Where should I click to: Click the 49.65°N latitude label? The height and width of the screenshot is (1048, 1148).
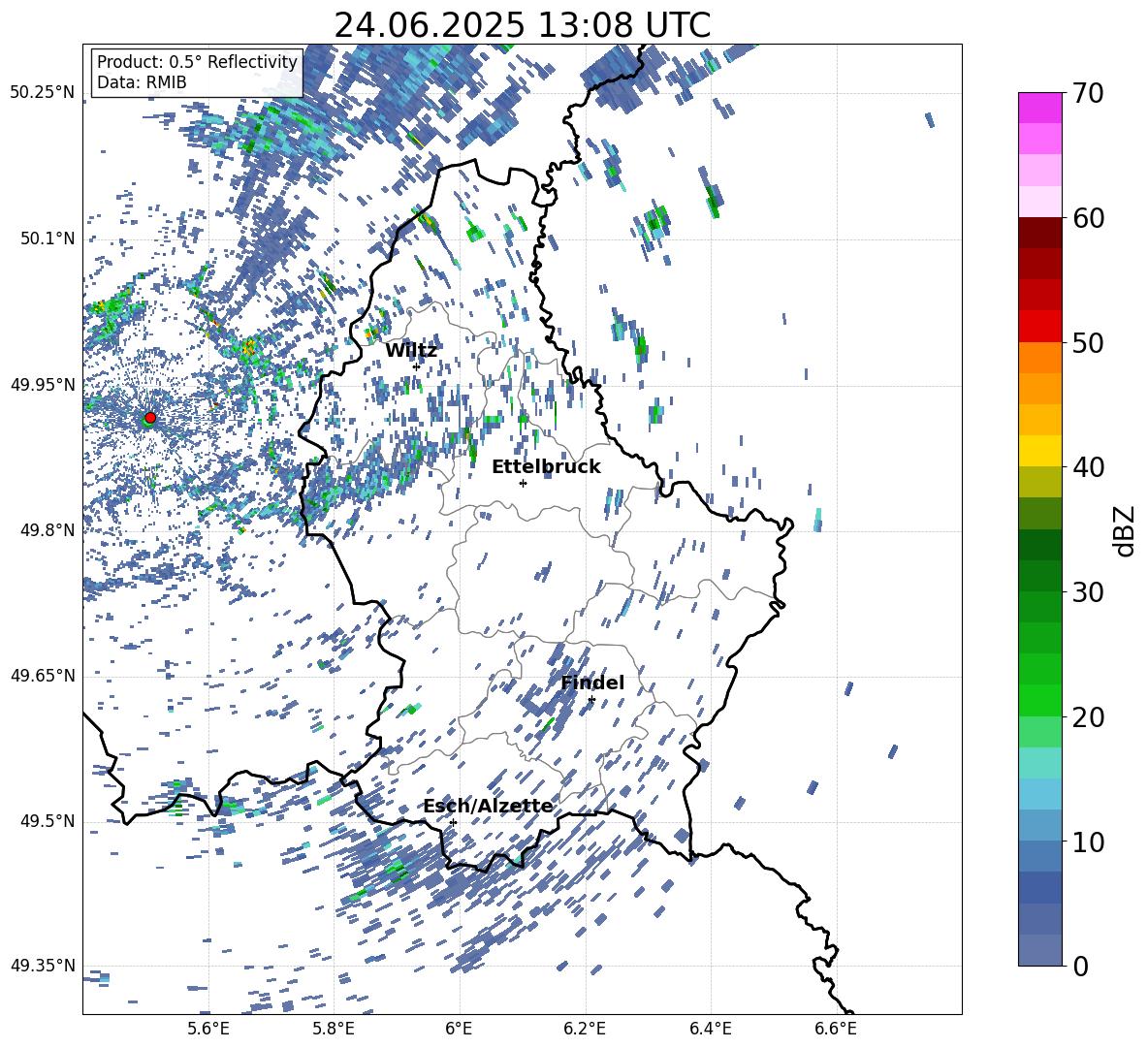coord(43,676)
